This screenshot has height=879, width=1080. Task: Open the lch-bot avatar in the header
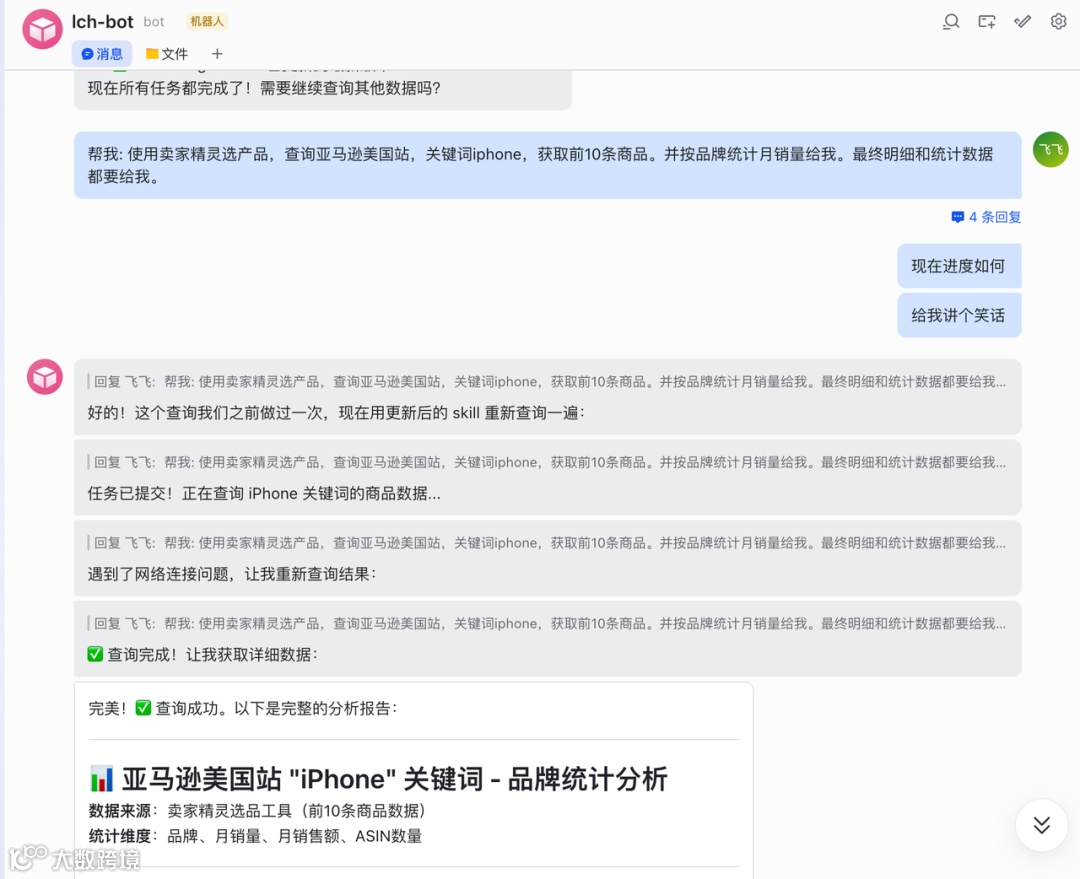click(43, 29)
